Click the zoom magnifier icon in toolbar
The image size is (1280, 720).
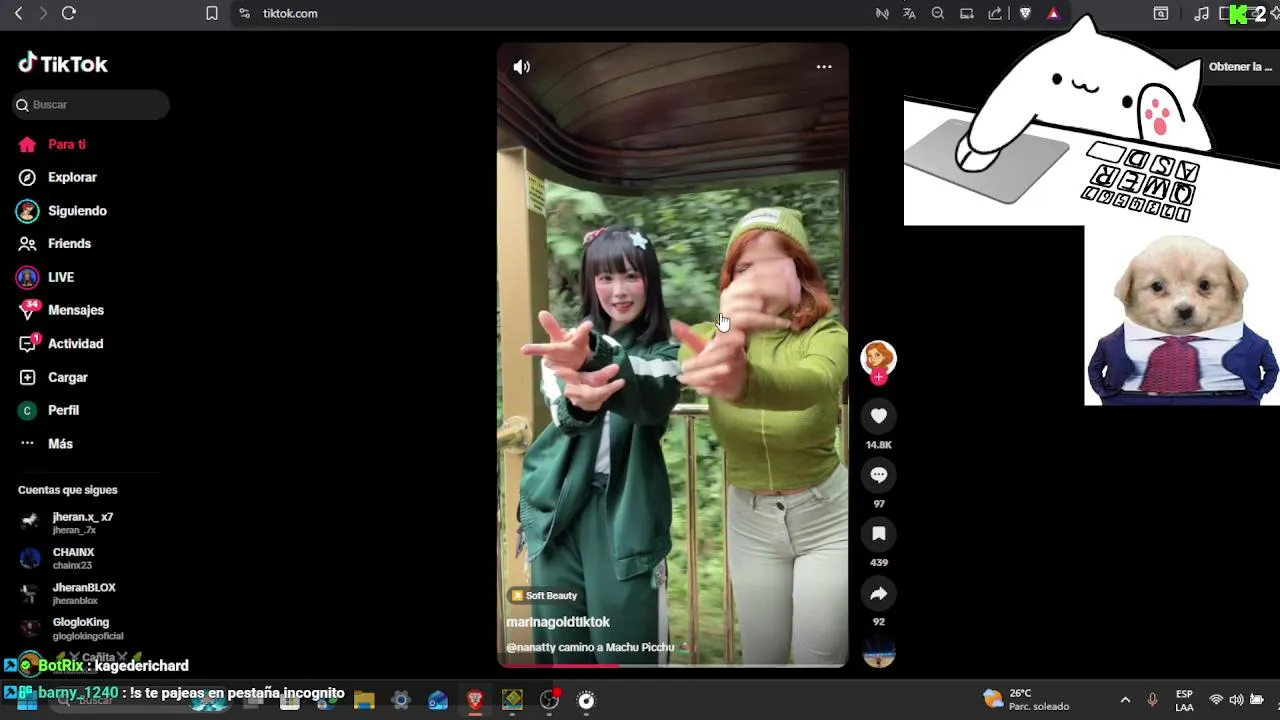[938, 13]
